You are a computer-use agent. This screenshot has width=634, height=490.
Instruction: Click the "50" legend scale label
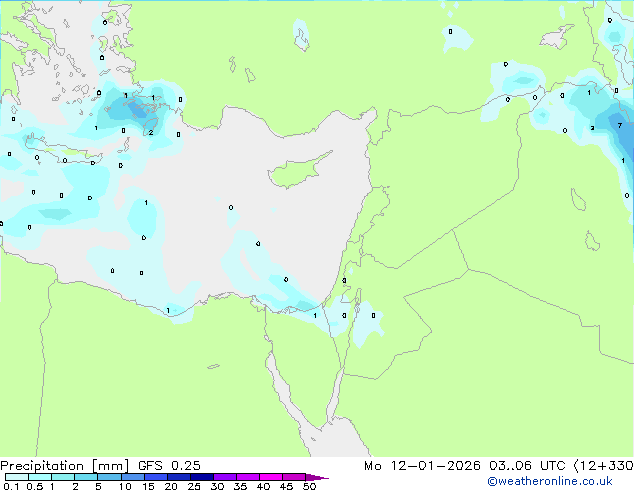[309, 486]
